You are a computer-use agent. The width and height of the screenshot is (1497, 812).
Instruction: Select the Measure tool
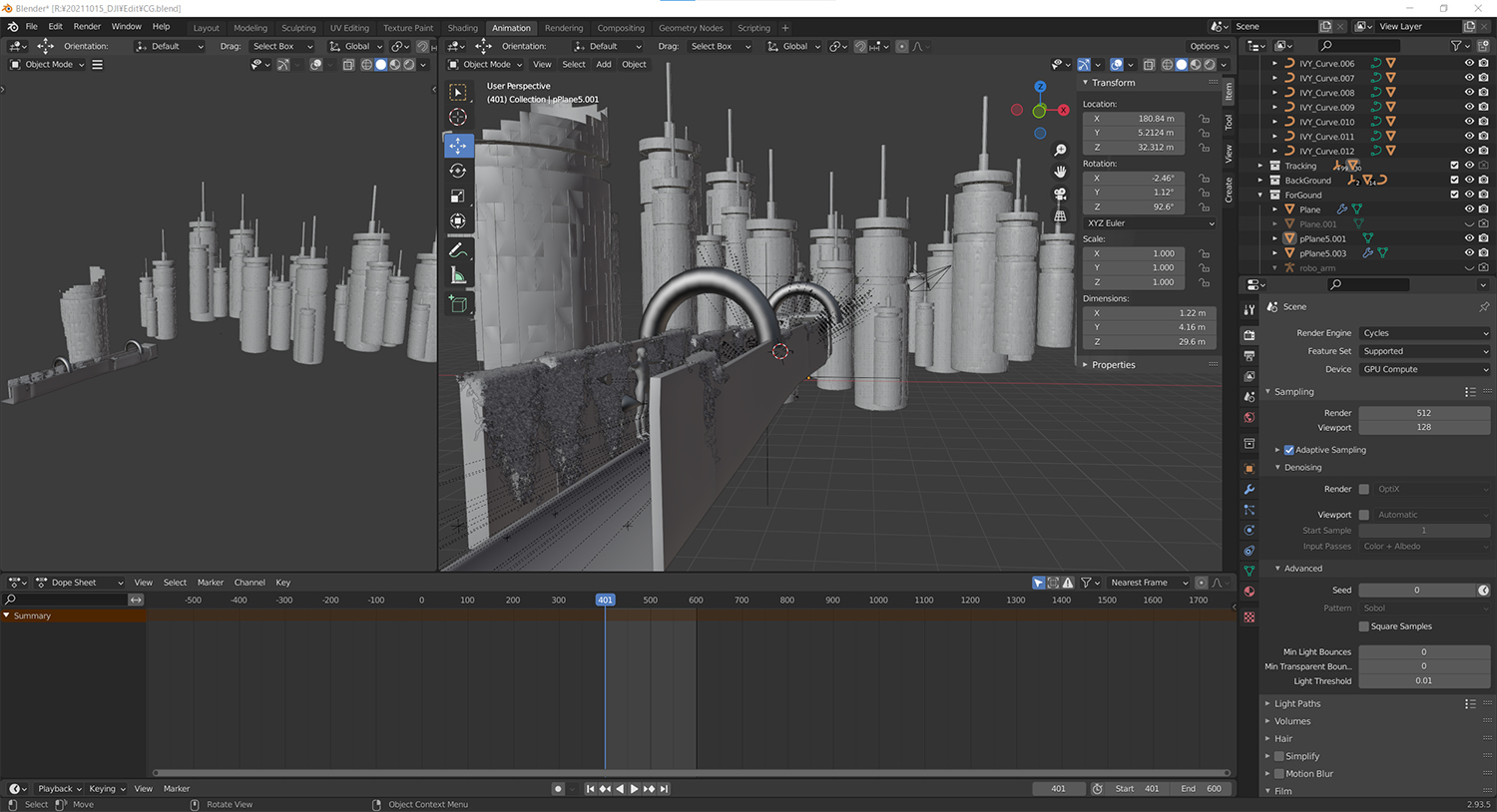pyautogui.click(x=458, y=276)
